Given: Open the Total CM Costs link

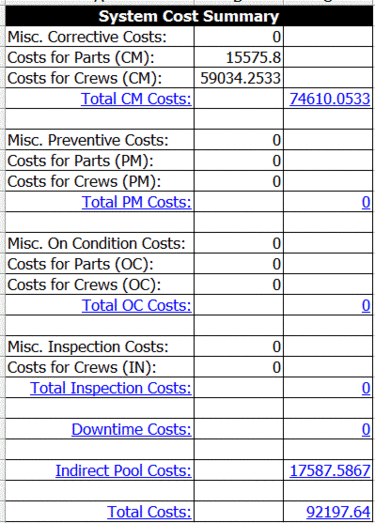Looking at the screenshot, I should point(136,99).
